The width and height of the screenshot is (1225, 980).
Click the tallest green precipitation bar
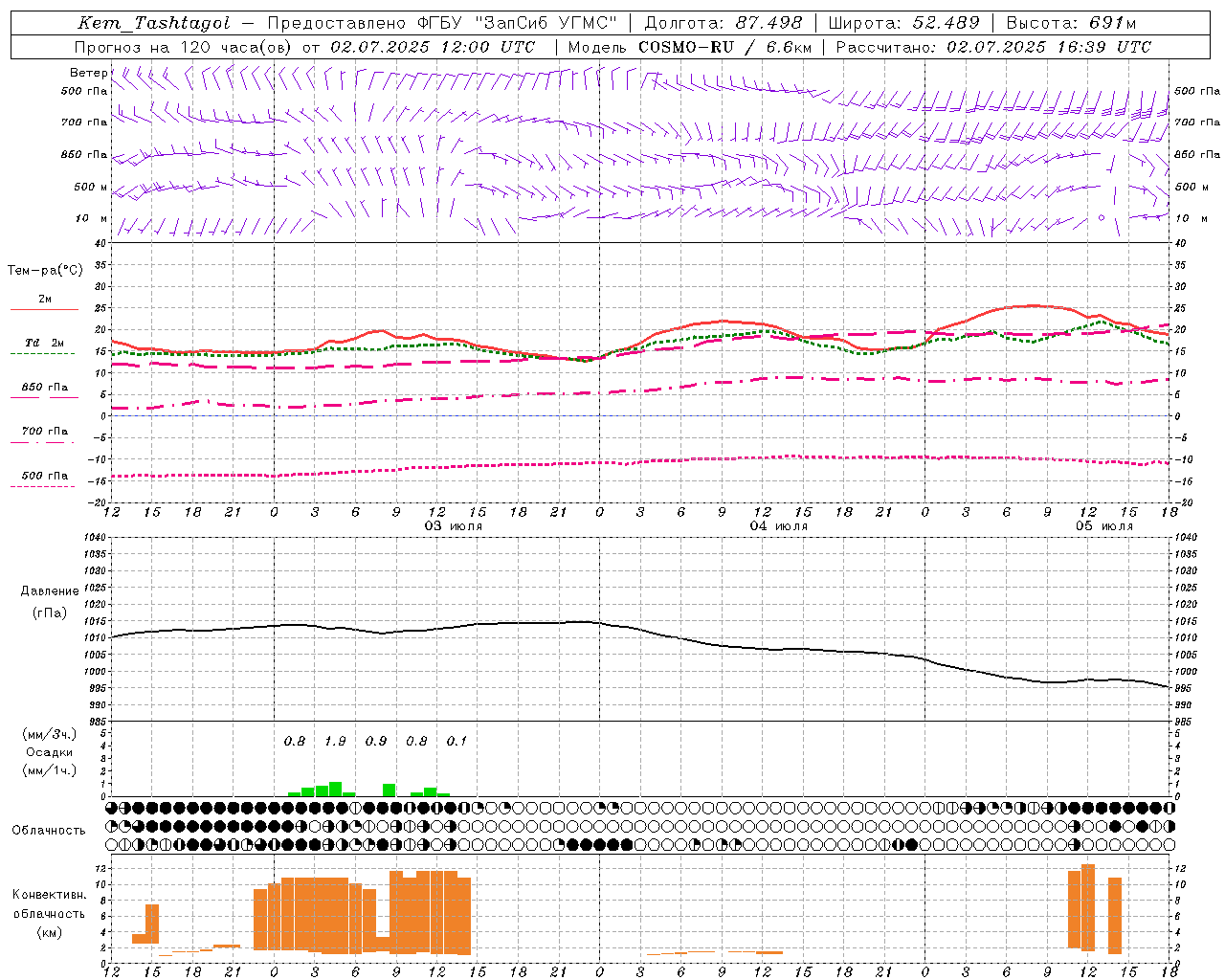[335, 790]
